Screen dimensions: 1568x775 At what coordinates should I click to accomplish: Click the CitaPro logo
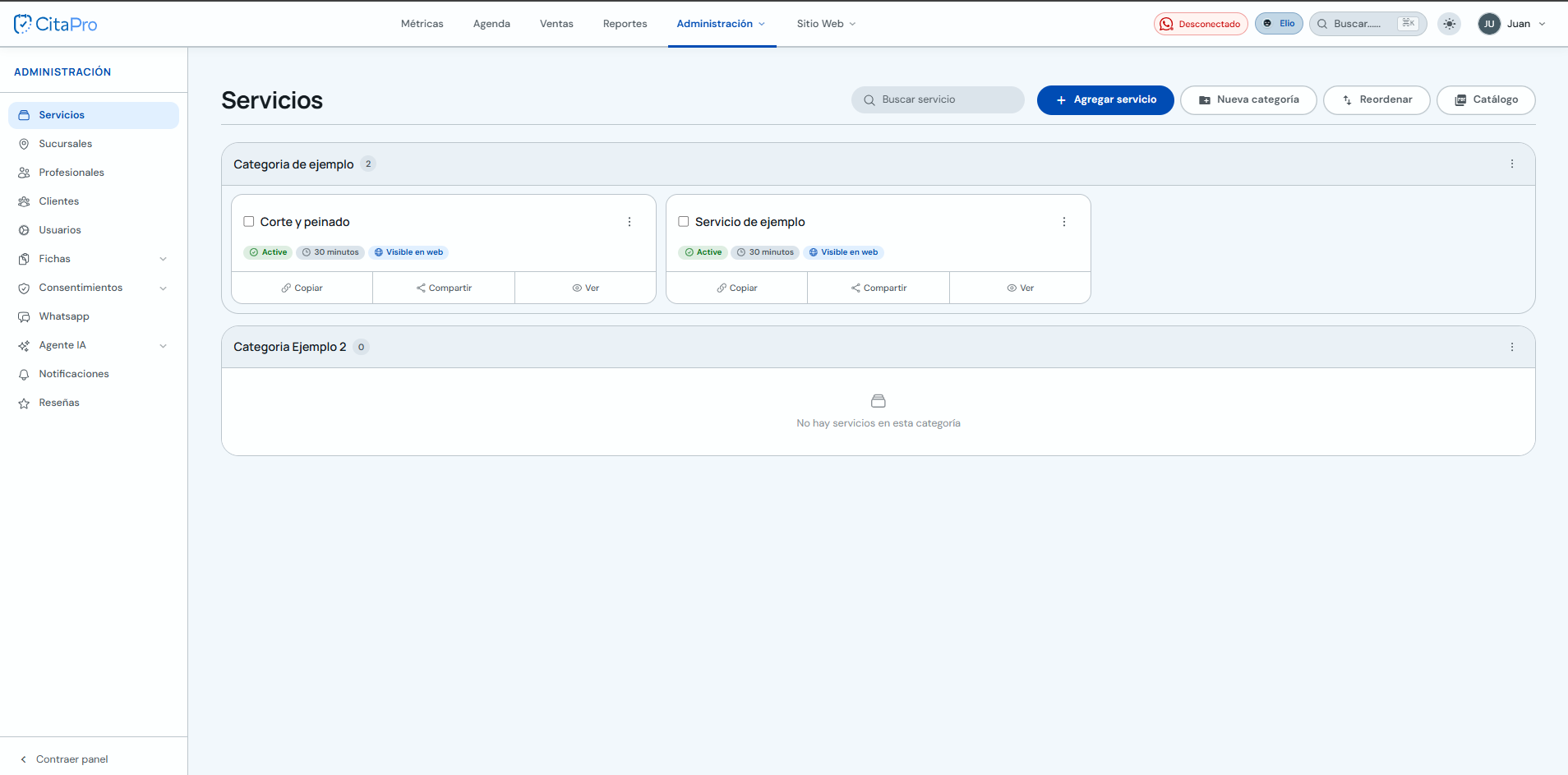point(55,24)
